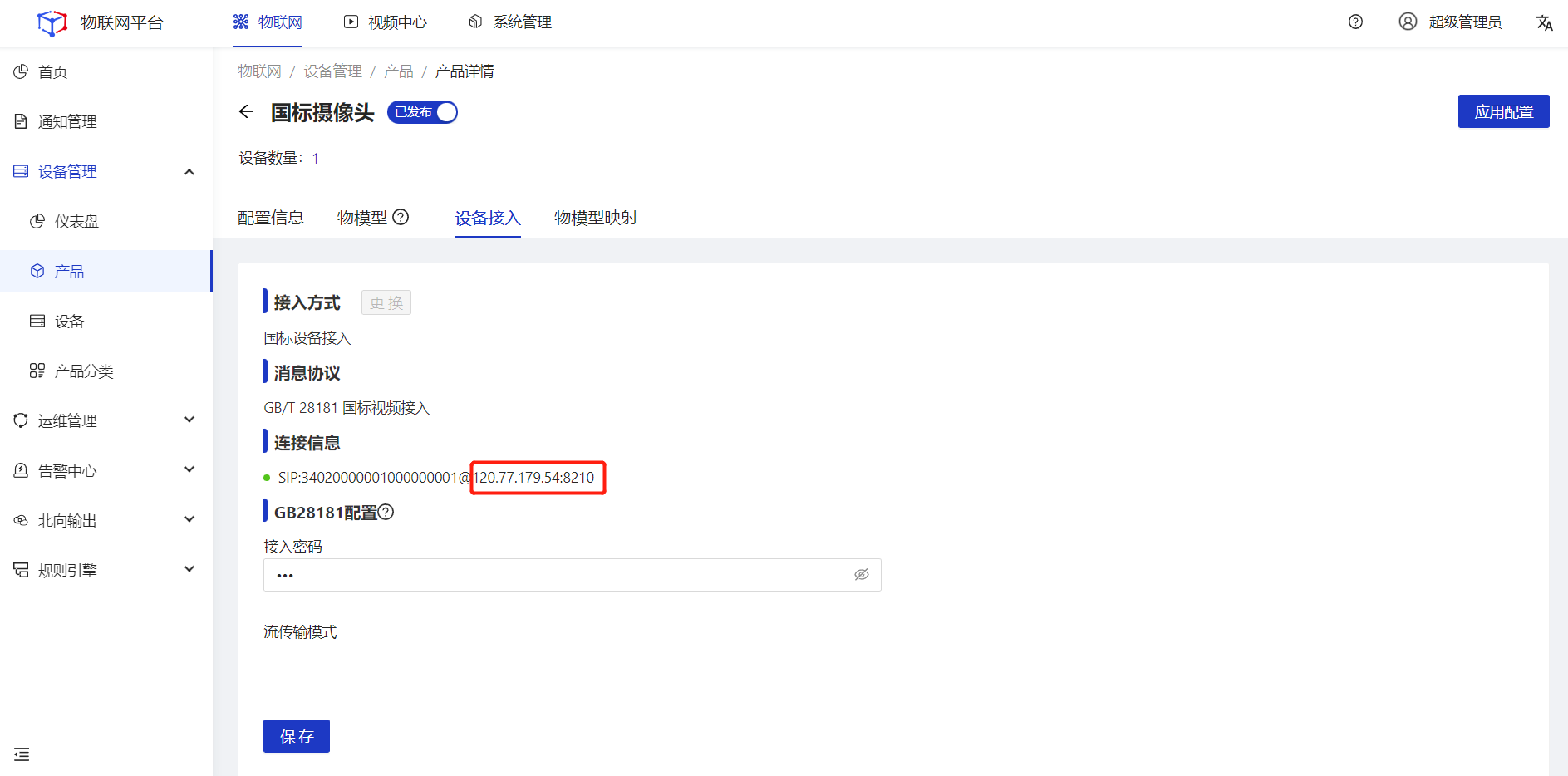This screenshot has height=776, width=1568.
Task: Collapse the sidebar using bottom menu icon
Action: click(22, 754)
